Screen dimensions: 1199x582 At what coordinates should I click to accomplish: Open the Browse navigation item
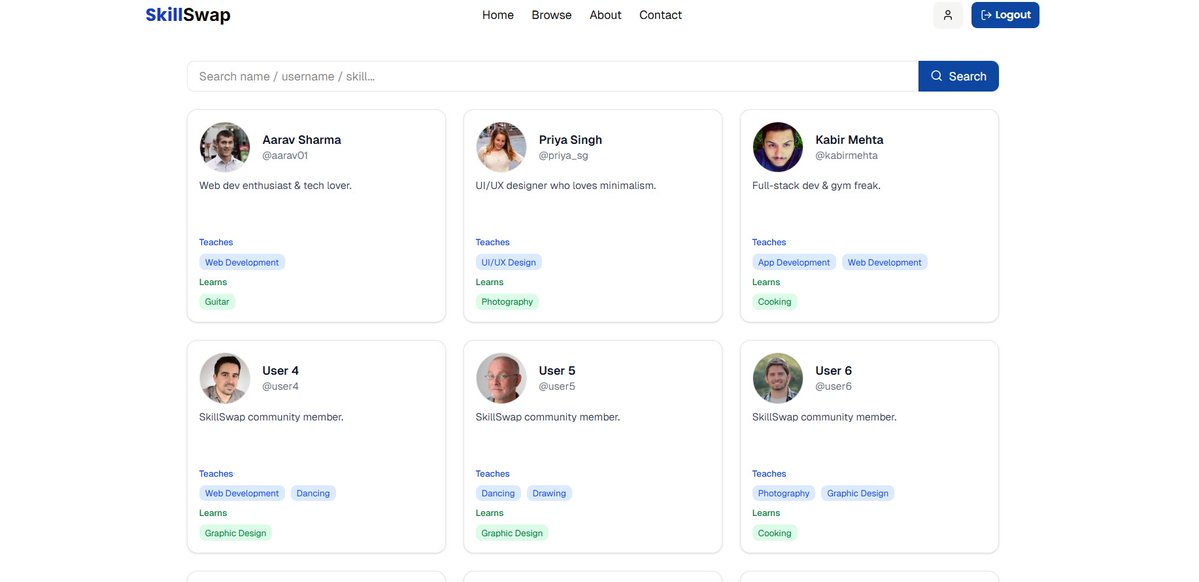[x=551, y=14]
